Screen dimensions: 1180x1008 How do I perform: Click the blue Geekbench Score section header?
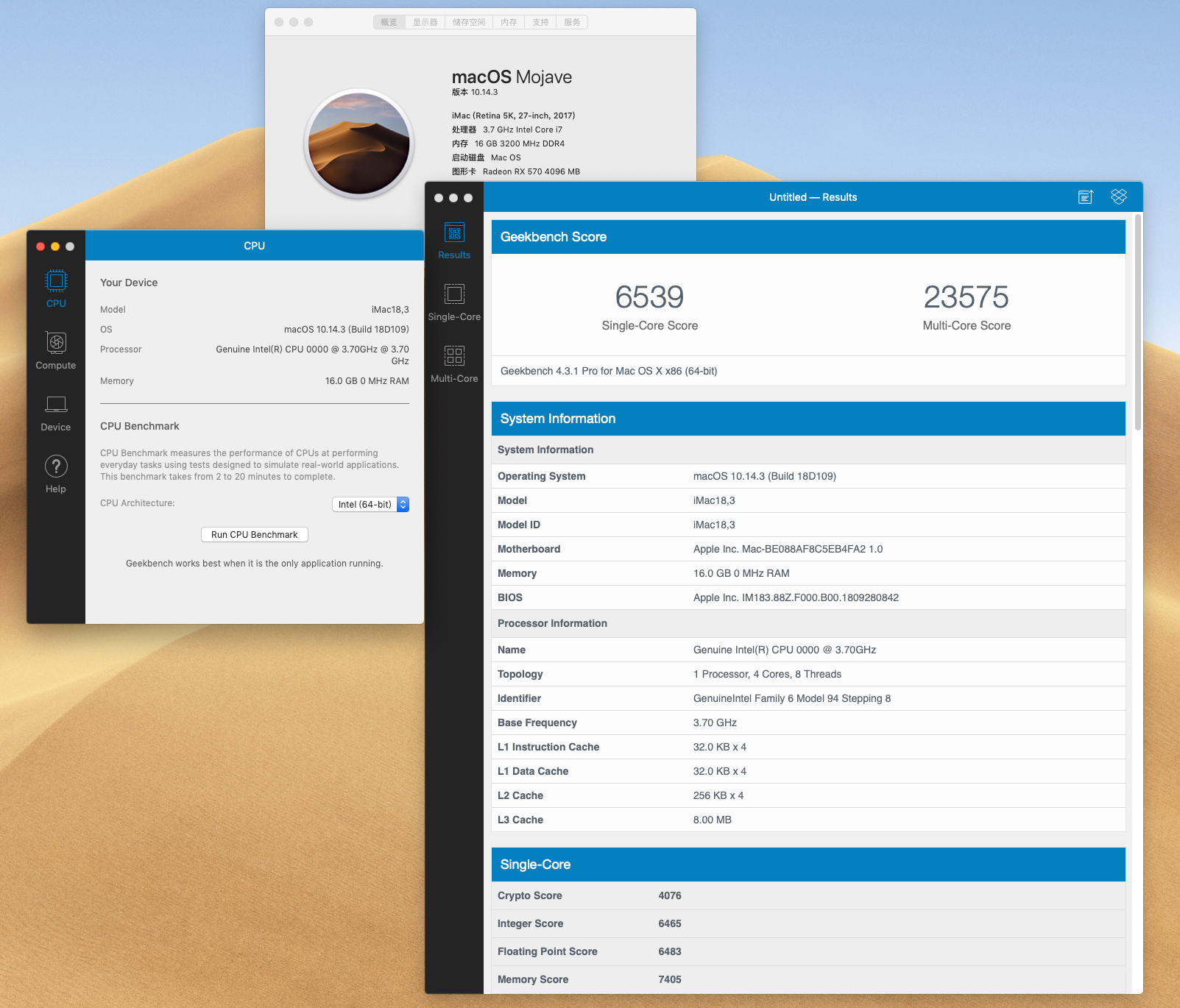pyautogui.click(x=808, y=237)
